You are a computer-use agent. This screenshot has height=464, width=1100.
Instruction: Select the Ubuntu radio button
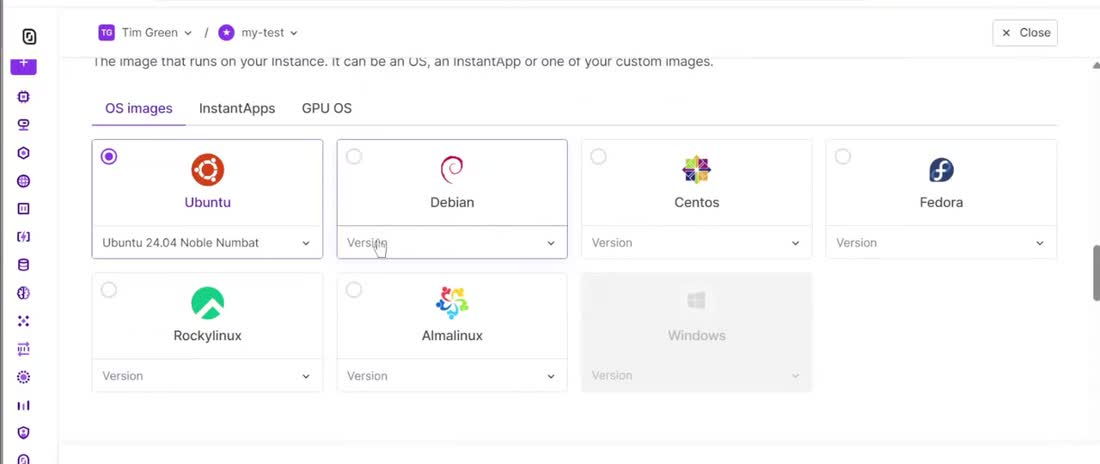[x=109, y=157]
